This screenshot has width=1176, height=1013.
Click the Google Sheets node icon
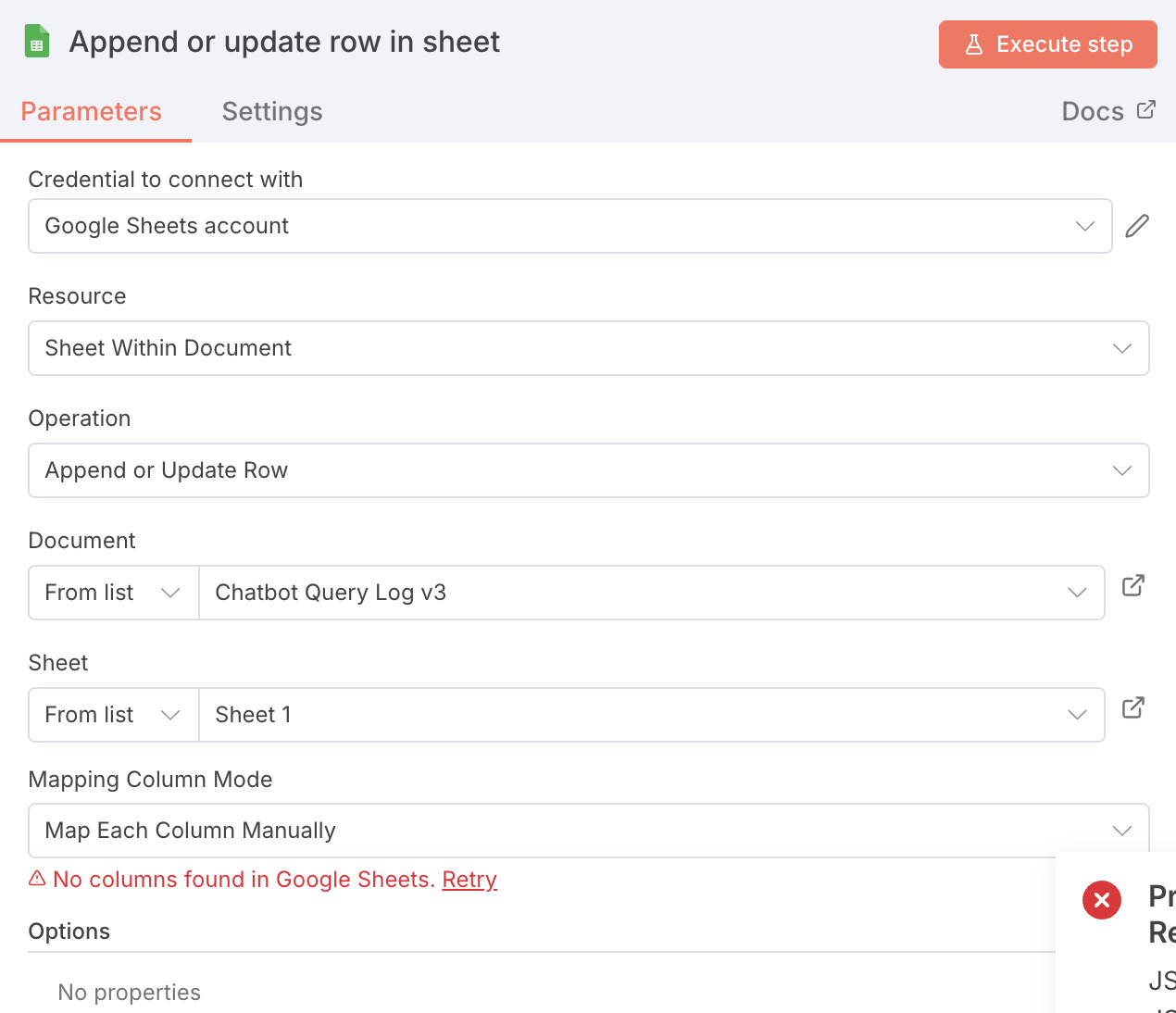[37, 42]
